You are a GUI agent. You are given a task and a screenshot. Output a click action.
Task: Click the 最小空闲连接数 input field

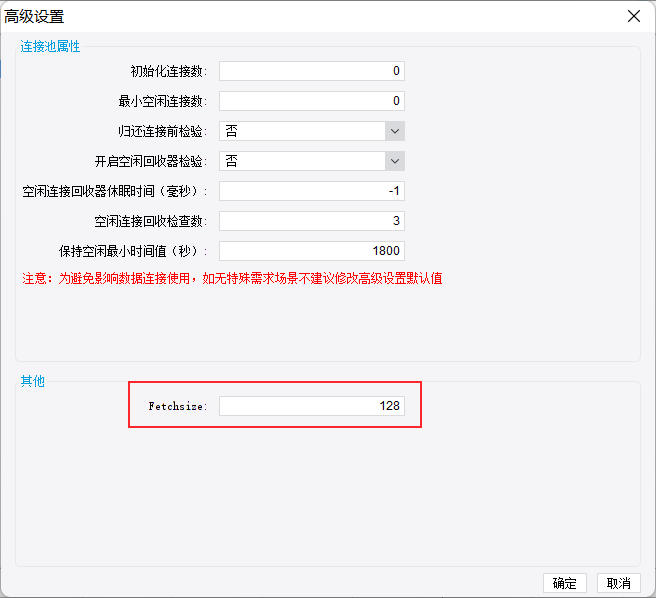coord(312,101)
